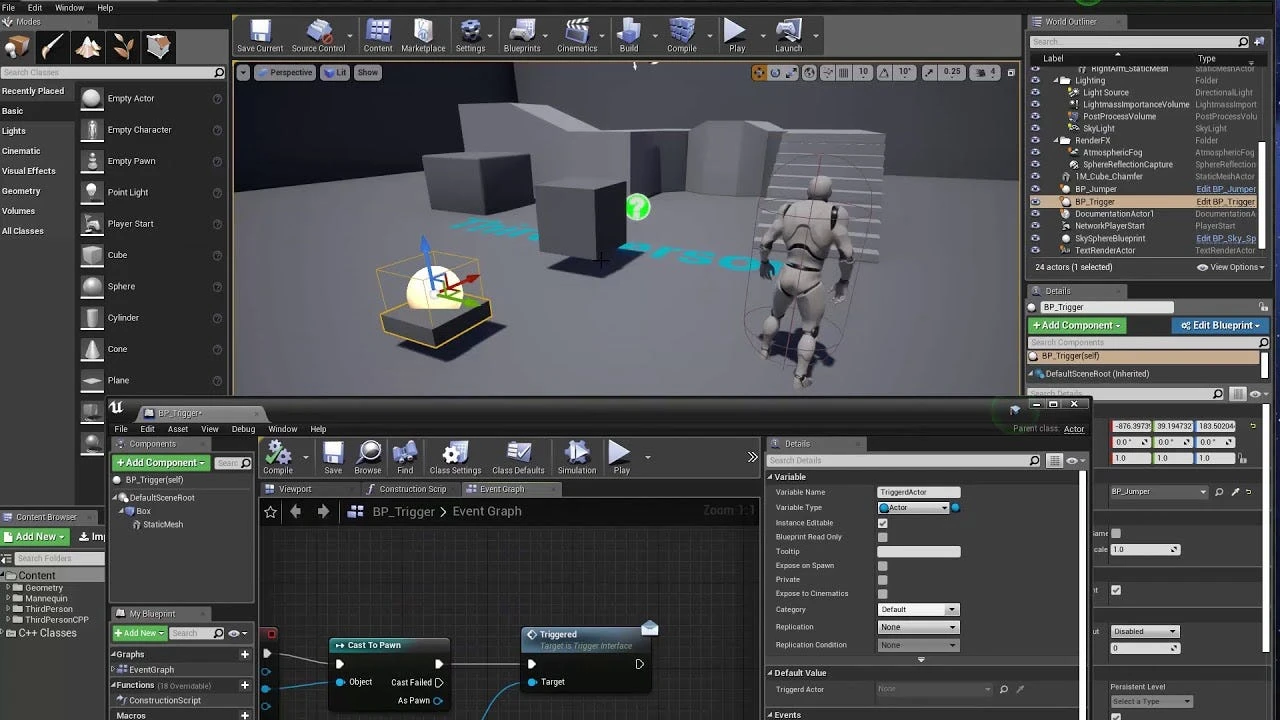Click the Compile icon in blueprint editor
1280x720 pixels.
(x=278, y=458)
